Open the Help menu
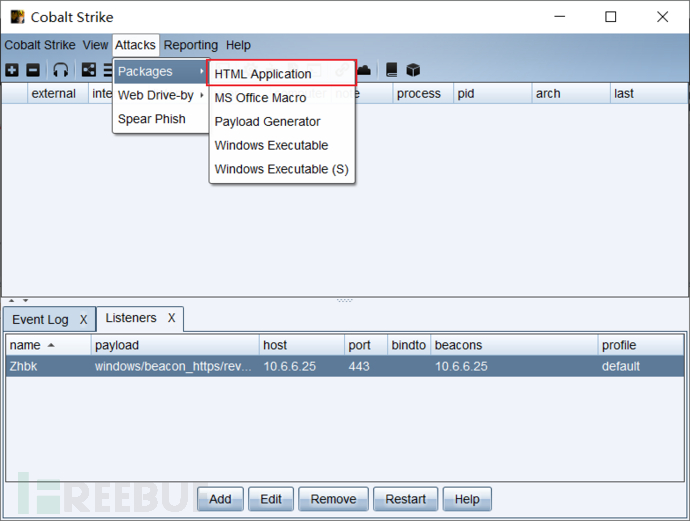690x521 pixels. coord(238,45)
